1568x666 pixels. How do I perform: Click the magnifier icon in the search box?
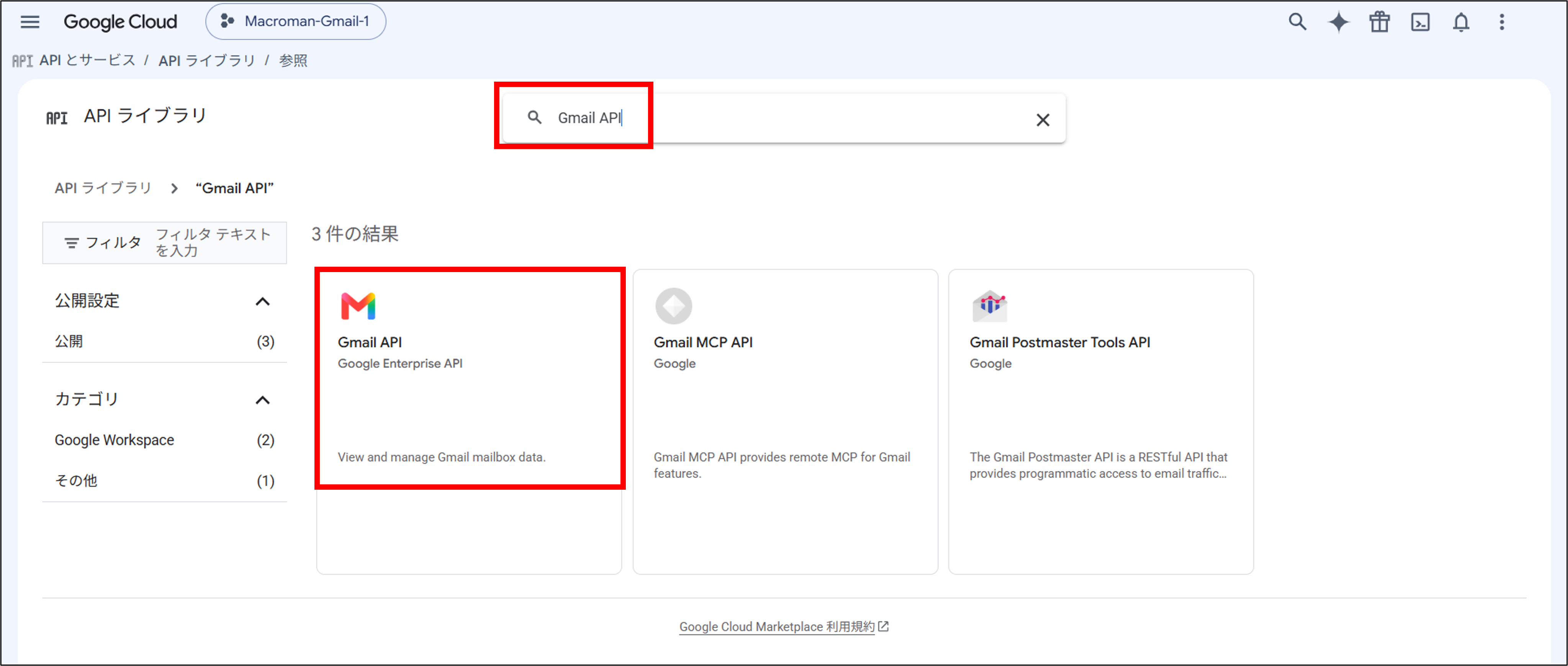534,118
